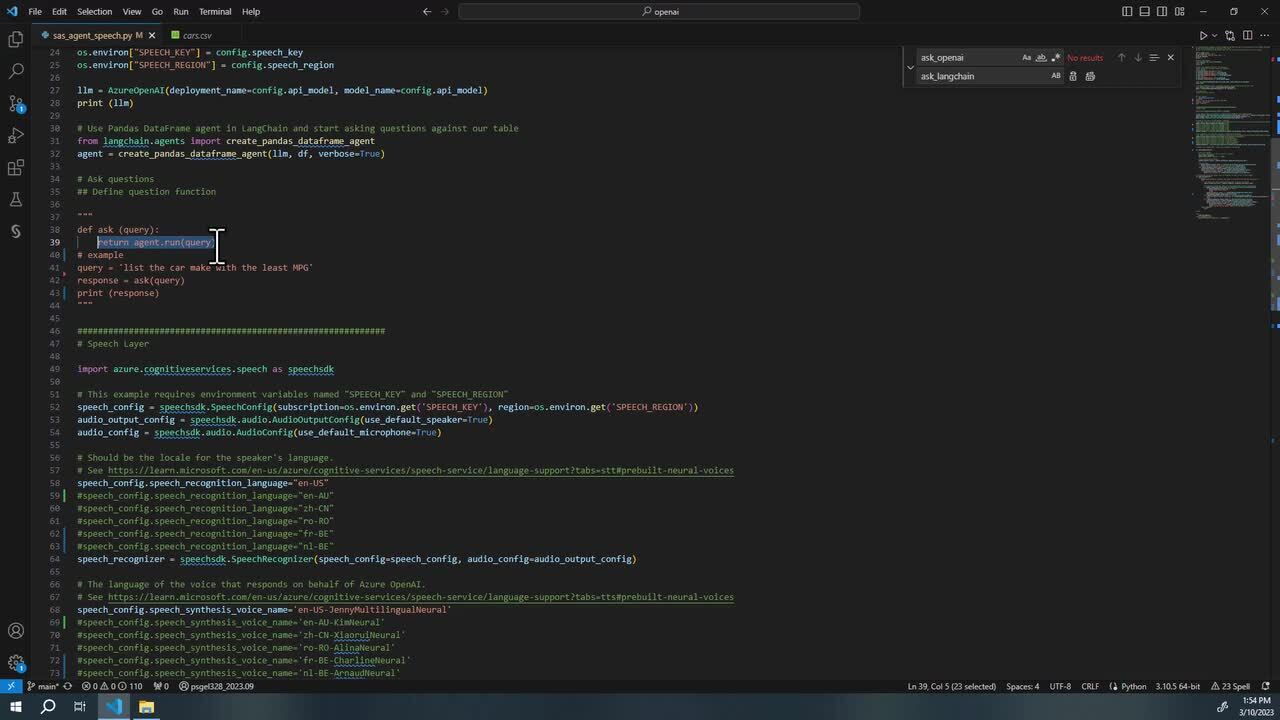Open the Source Control view

click(15, 103)
